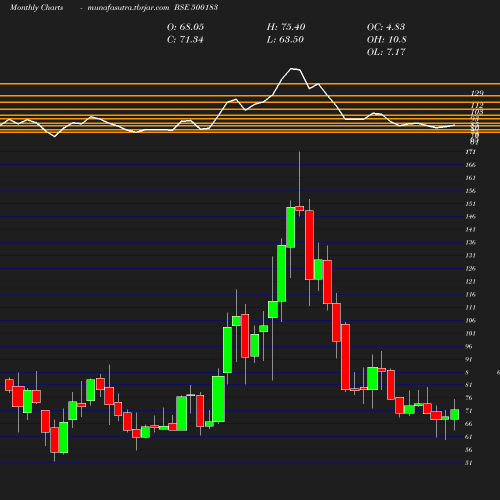Click the munafasutra.tbrjar.com site label
The height and width of the screenshot is (500, 500).
128,8
